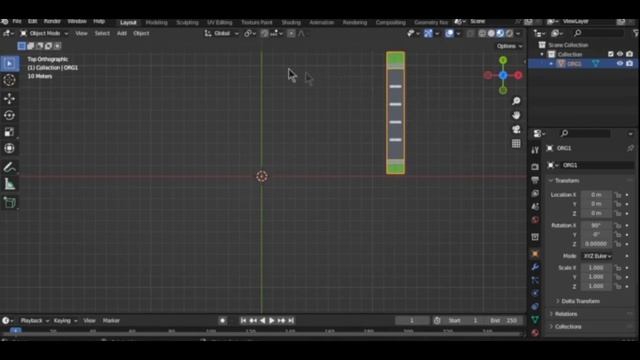640x360 pixels.
Task: Click the red X axis gizmo ball
Action: tap(518, 76)
